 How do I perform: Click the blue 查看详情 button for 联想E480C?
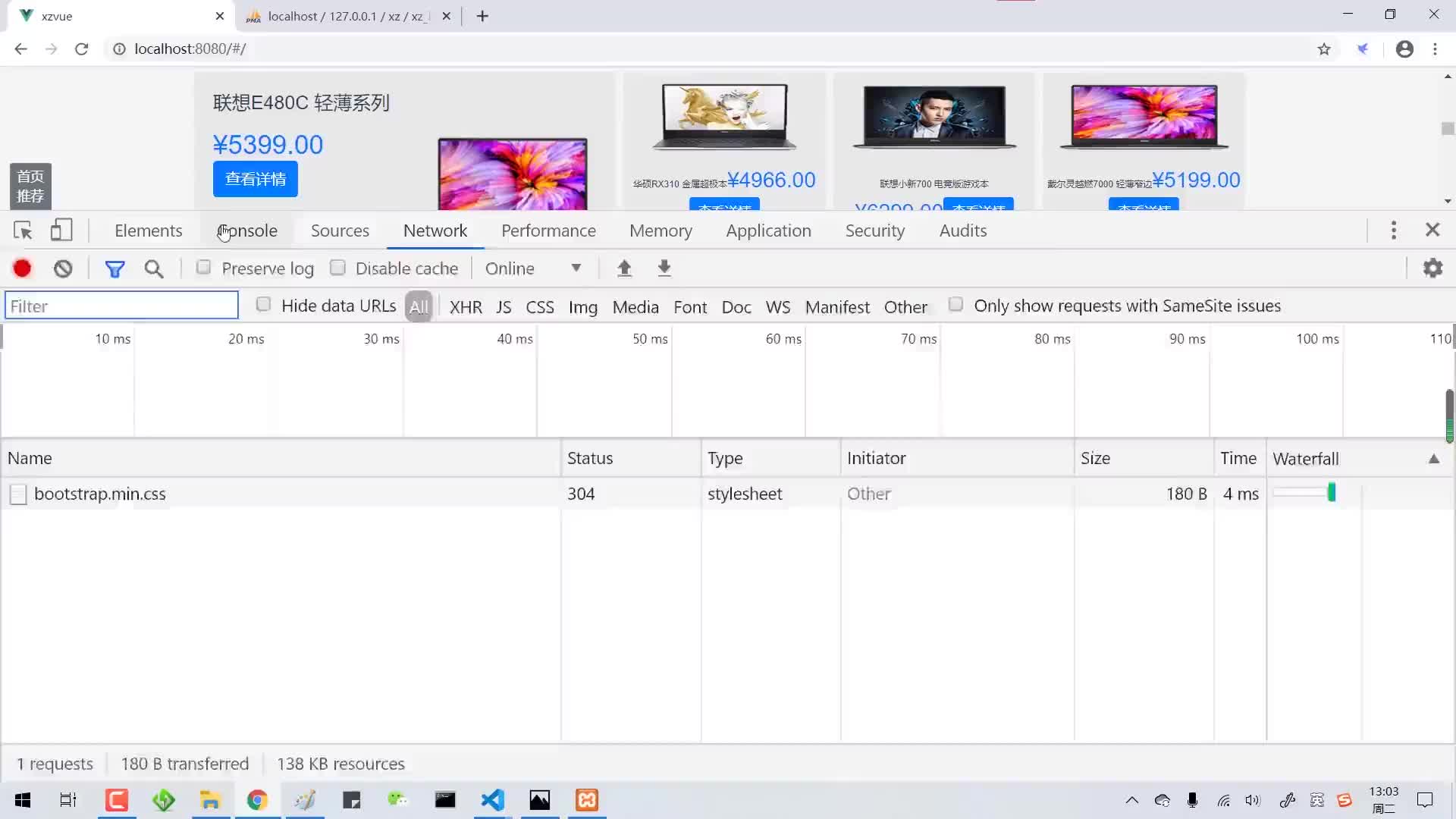[256, 179]
